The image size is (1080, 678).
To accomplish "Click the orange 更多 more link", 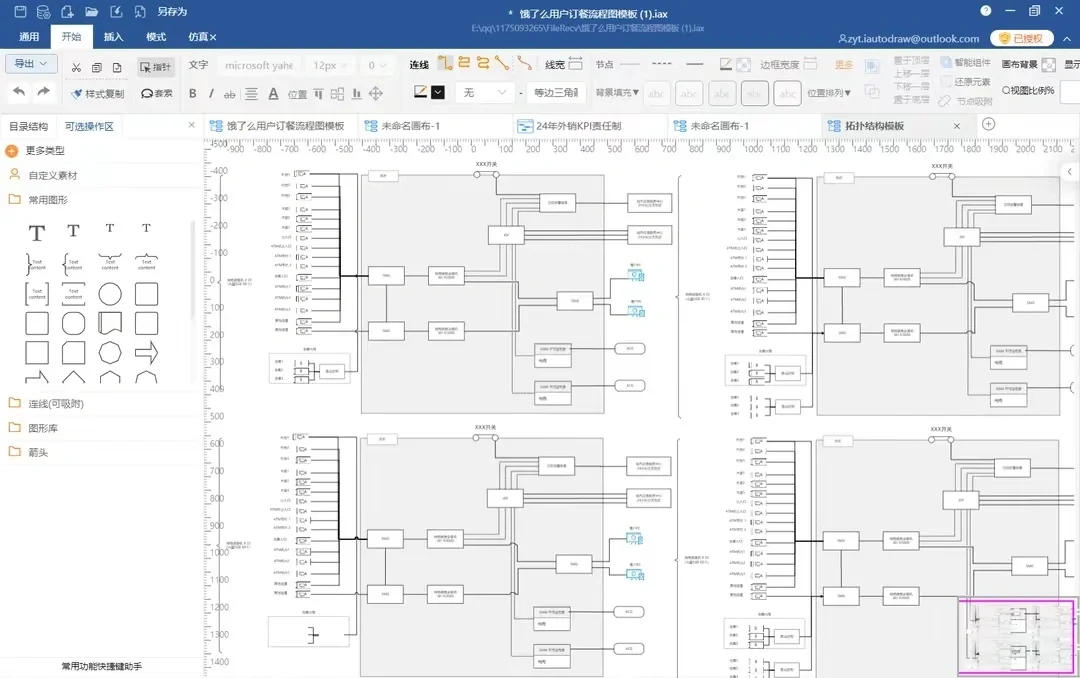I will [x=844, y=64].
